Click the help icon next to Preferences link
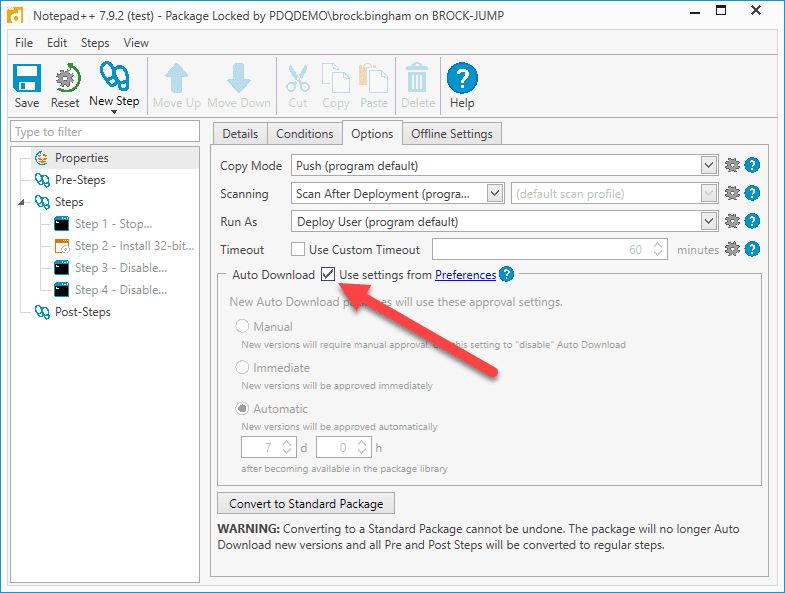Viewport: 785px width, 593px height. pyautogui.click(x=507, y=274)
